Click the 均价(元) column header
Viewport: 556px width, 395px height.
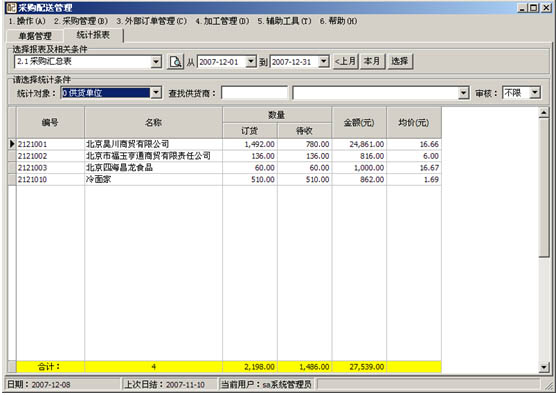414,123
